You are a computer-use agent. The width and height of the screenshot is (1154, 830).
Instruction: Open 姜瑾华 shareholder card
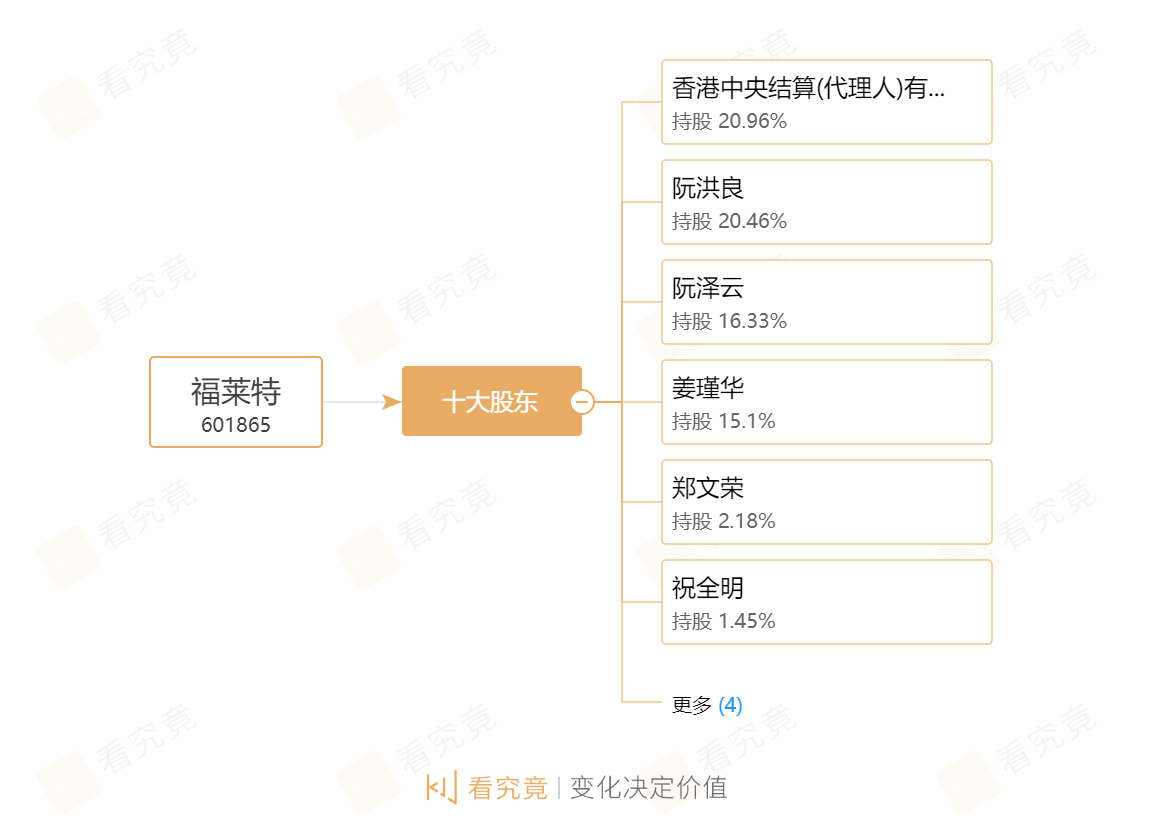[x=826, y=402]
